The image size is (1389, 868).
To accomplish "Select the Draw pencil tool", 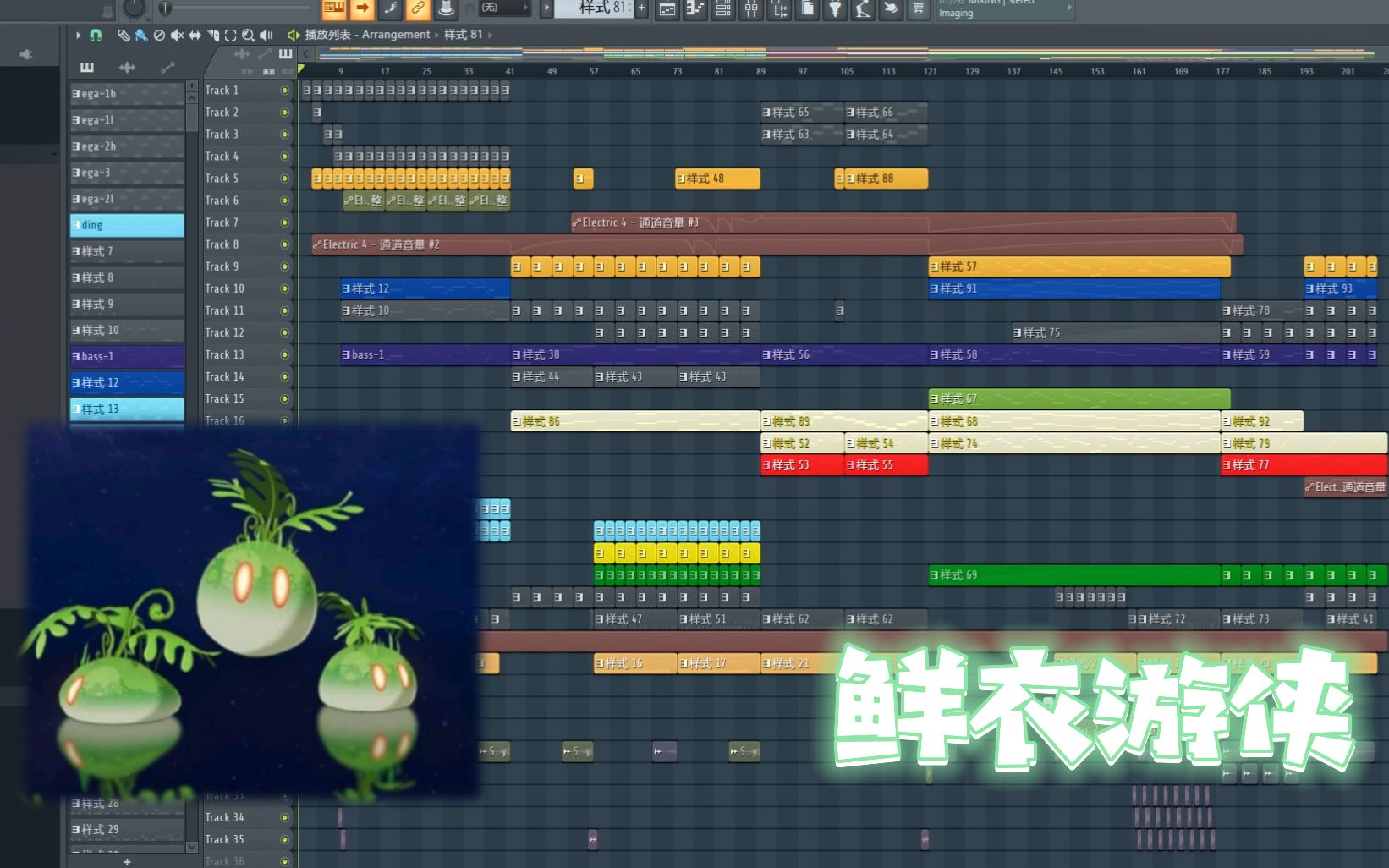I will coord(124,35).
